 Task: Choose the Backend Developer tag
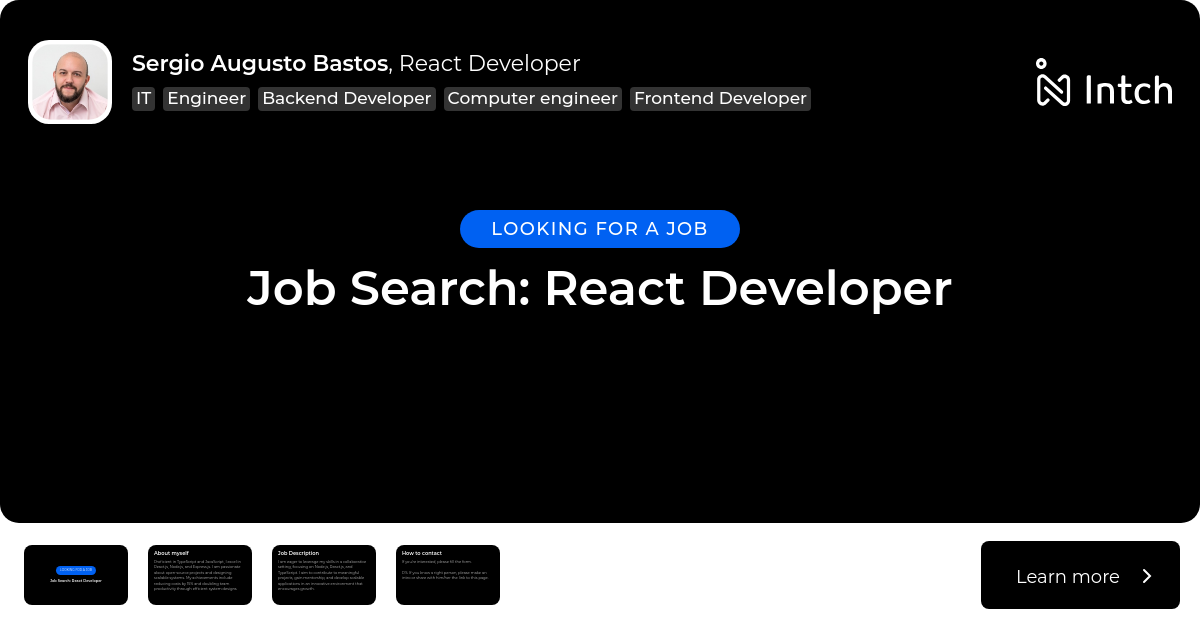pyautogui.click(x=346, y=98)
